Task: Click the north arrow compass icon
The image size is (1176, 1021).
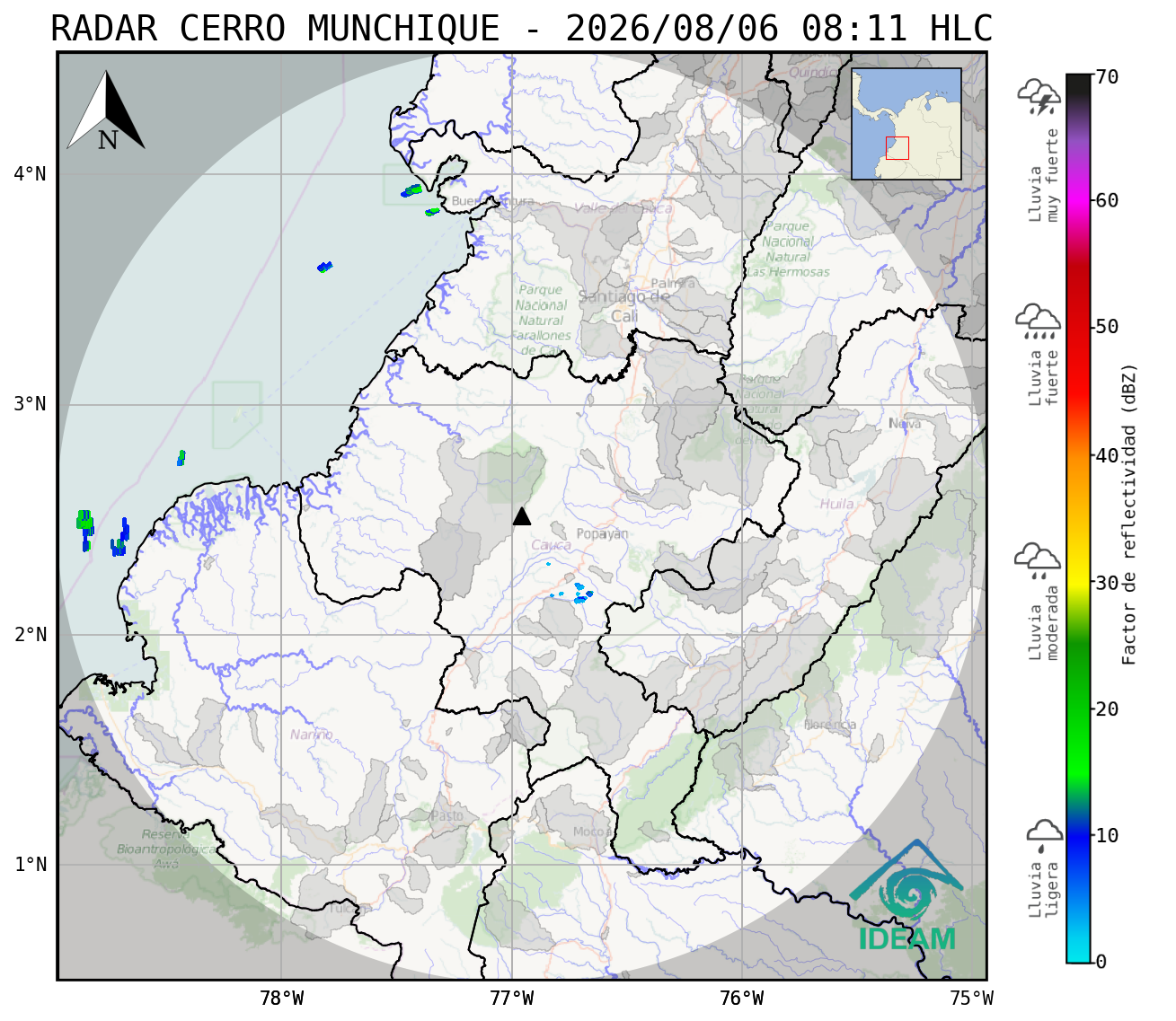Action: (x=106, y=111)
